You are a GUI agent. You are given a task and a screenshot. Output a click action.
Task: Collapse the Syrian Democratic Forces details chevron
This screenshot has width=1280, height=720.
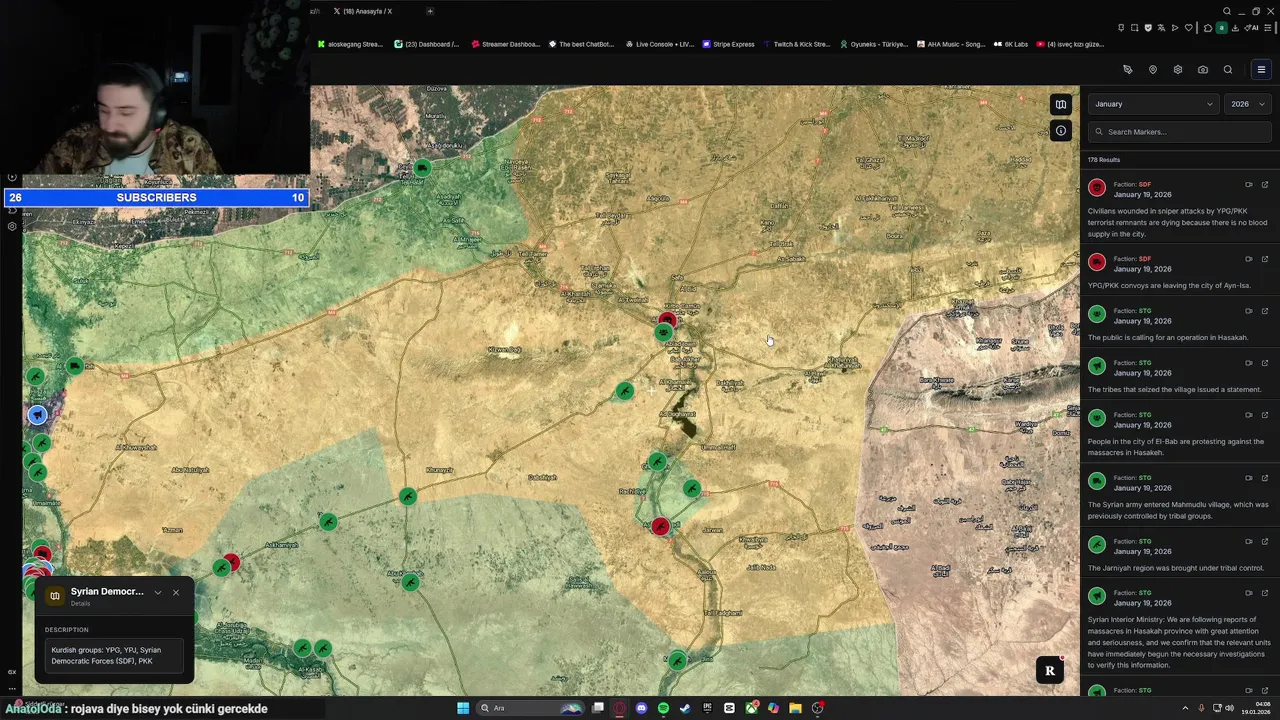157,592
